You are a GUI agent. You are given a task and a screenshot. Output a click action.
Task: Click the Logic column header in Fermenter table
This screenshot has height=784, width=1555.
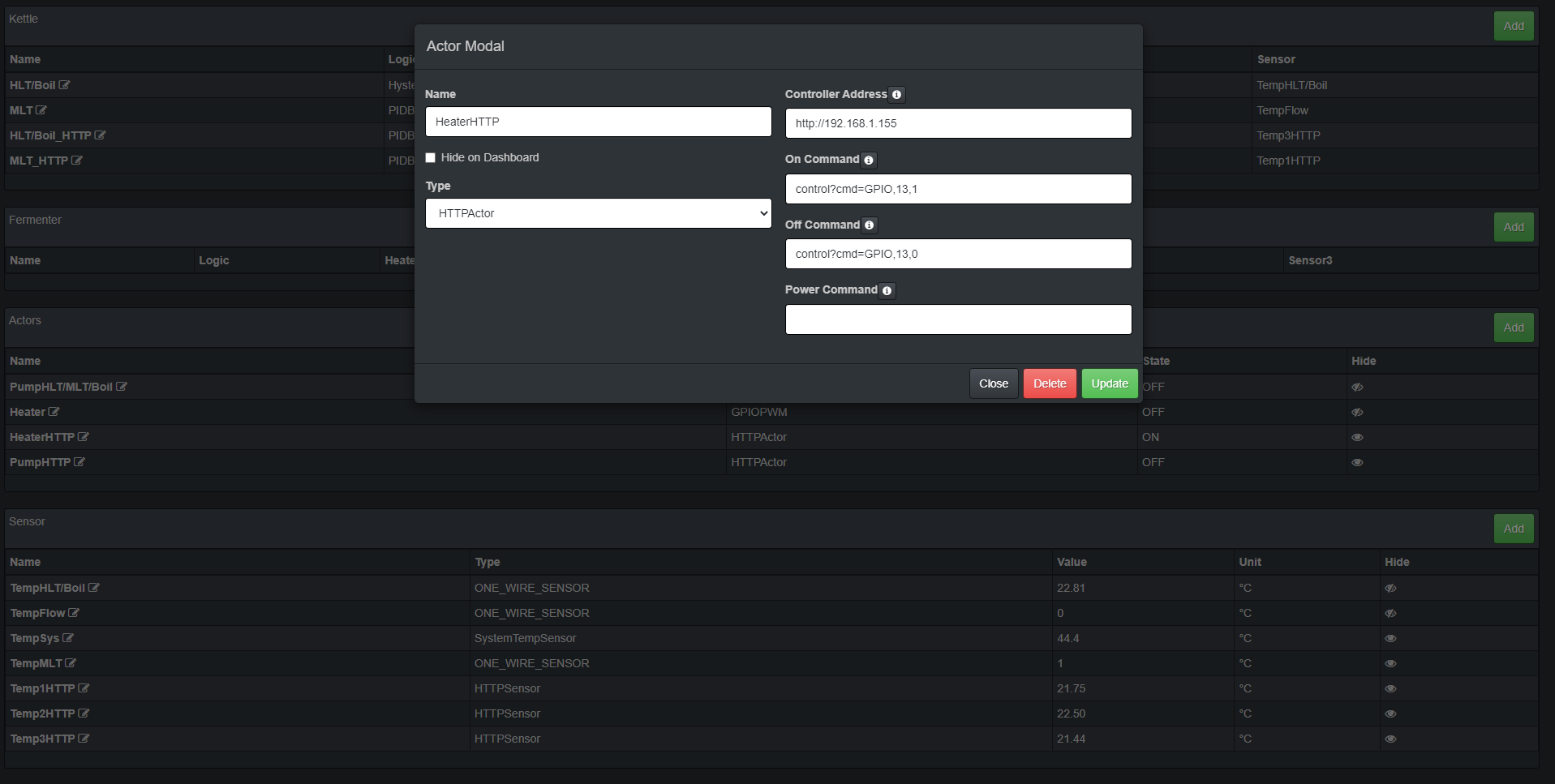[214, 260]
